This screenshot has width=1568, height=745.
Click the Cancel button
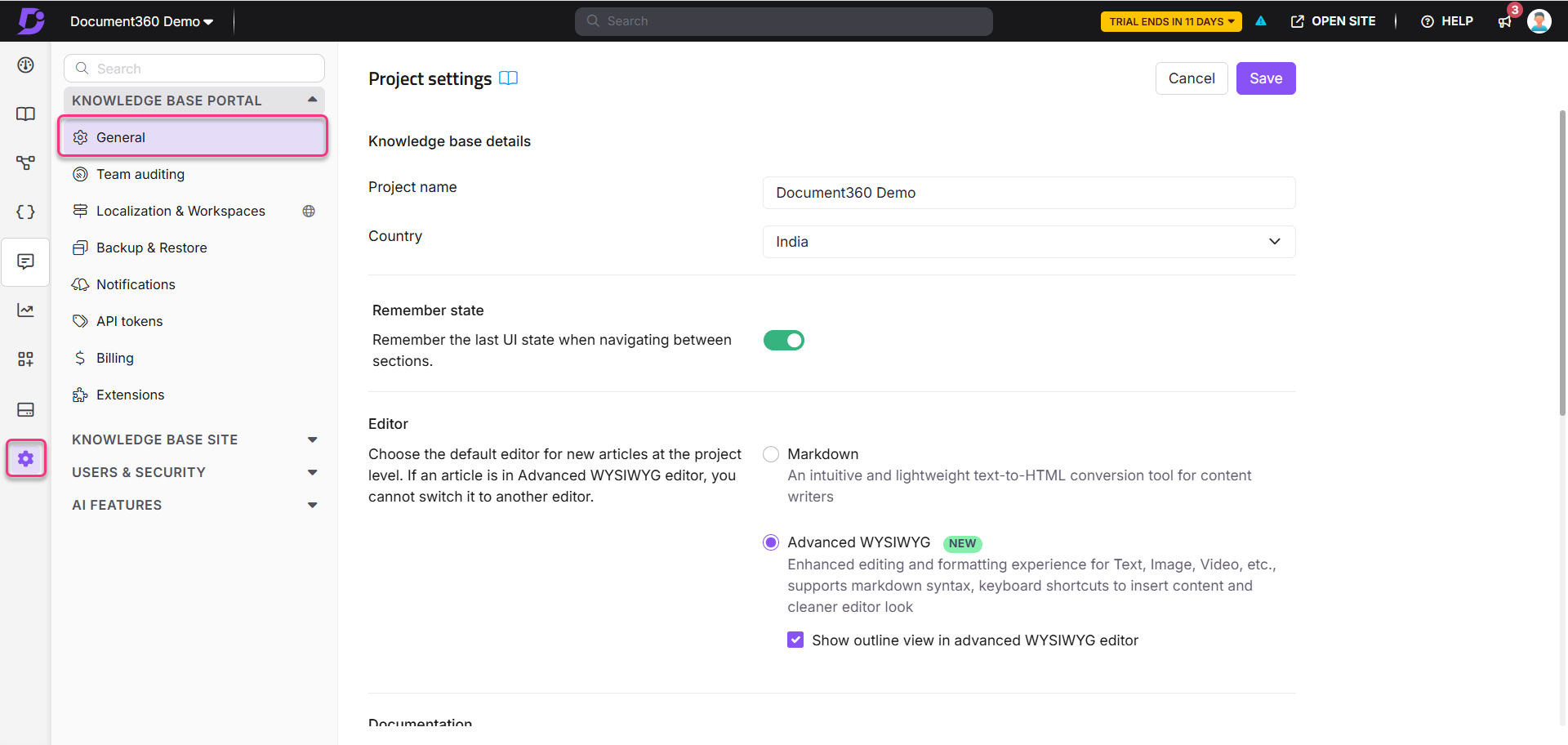pos(1192,78)
